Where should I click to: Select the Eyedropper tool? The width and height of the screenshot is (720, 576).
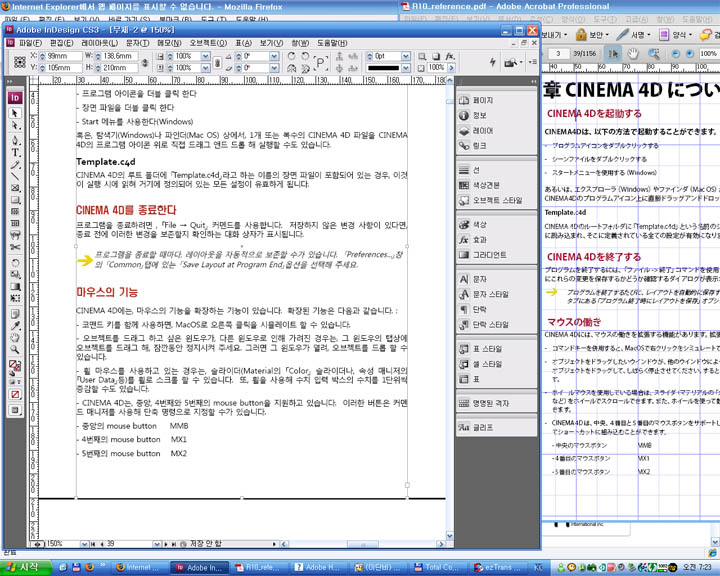pos(15,326)
